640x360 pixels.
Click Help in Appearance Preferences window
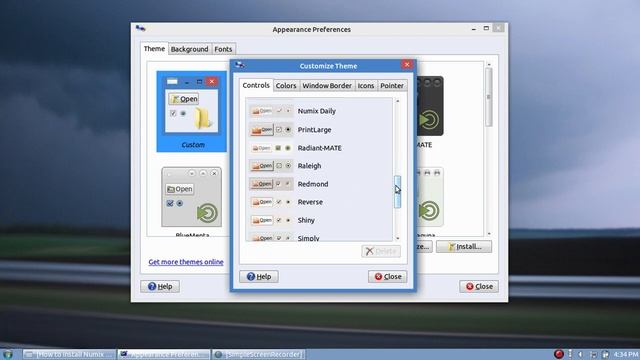[x=160, y=287]
